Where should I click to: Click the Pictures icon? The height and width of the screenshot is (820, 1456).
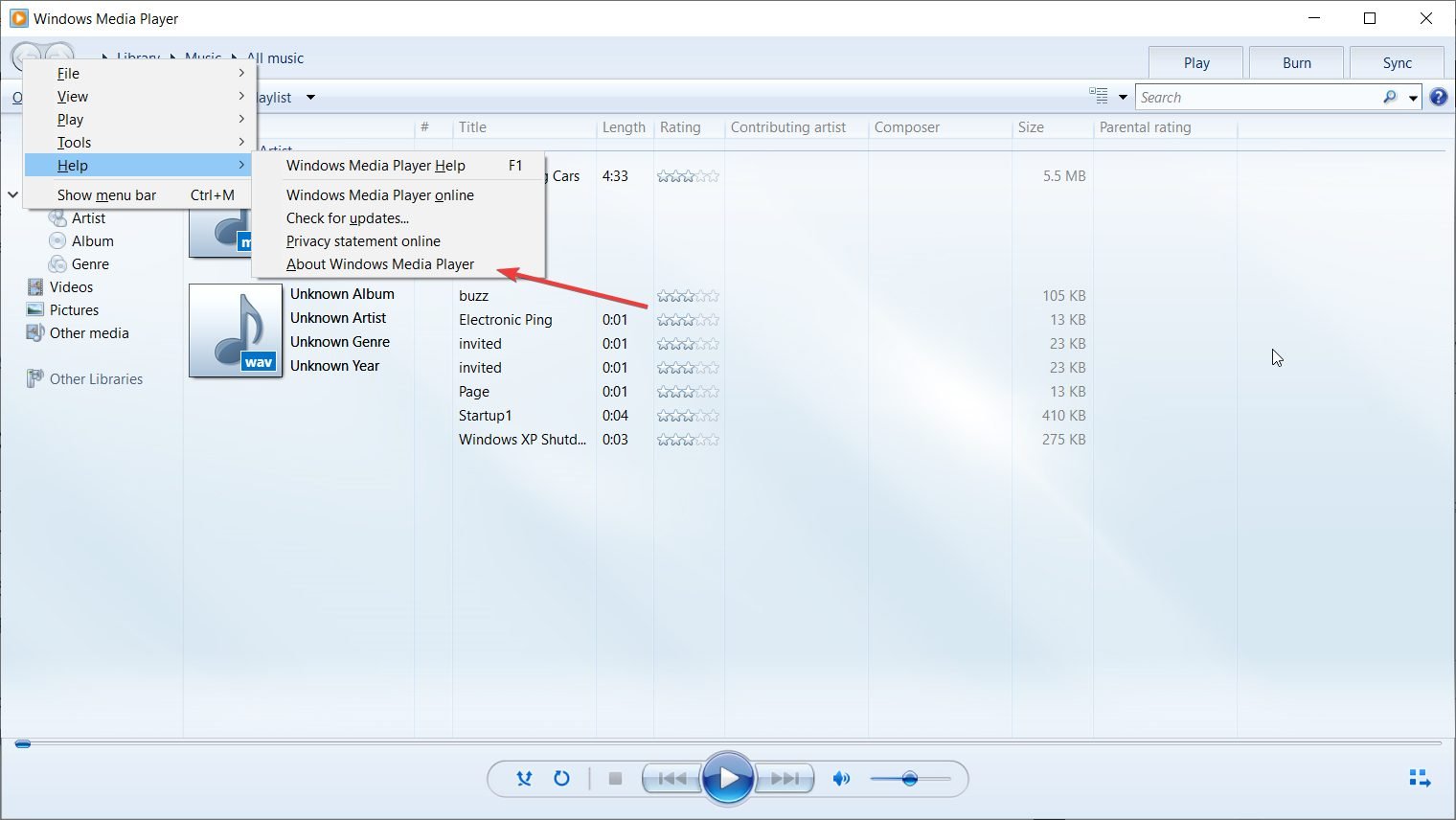coord(35,310)
